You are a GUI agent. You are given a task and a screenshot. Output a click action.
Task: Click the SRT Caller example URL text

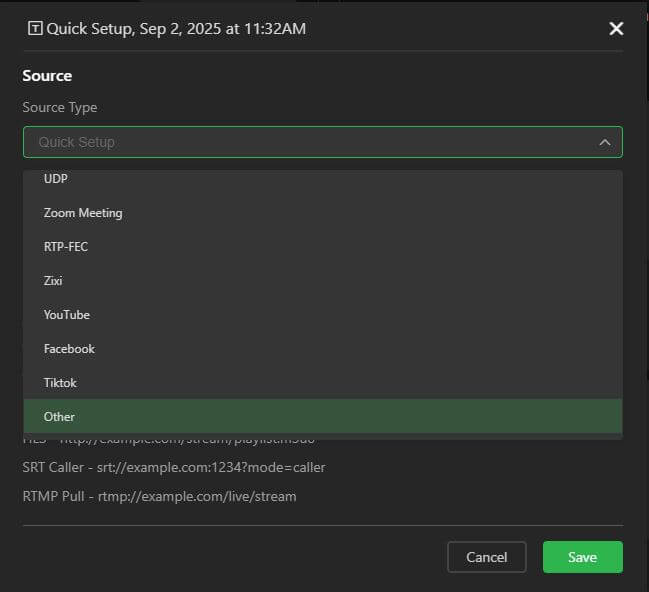click(173, 468)
